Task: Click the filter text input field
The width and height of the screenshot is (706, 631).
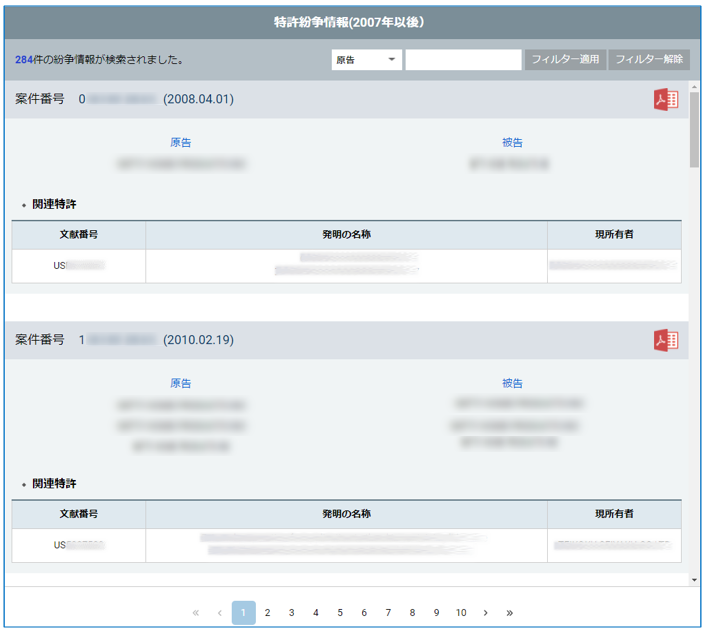Action: (463, 60)
